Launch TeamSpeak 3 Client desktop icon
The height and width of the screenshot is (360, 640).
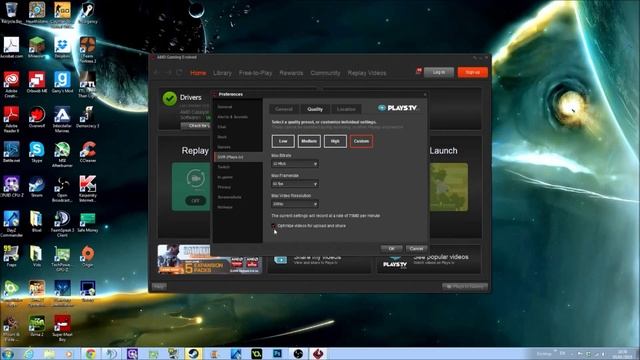(x=62, y=224)
